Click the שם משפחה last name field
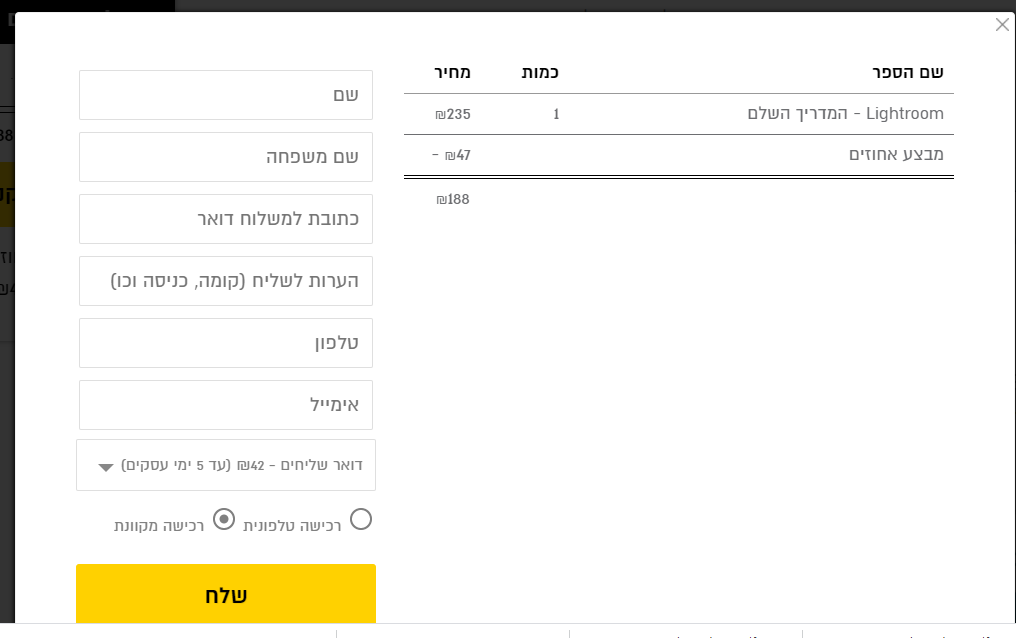This screenshot has width=1016, height=638. [225, 156]
